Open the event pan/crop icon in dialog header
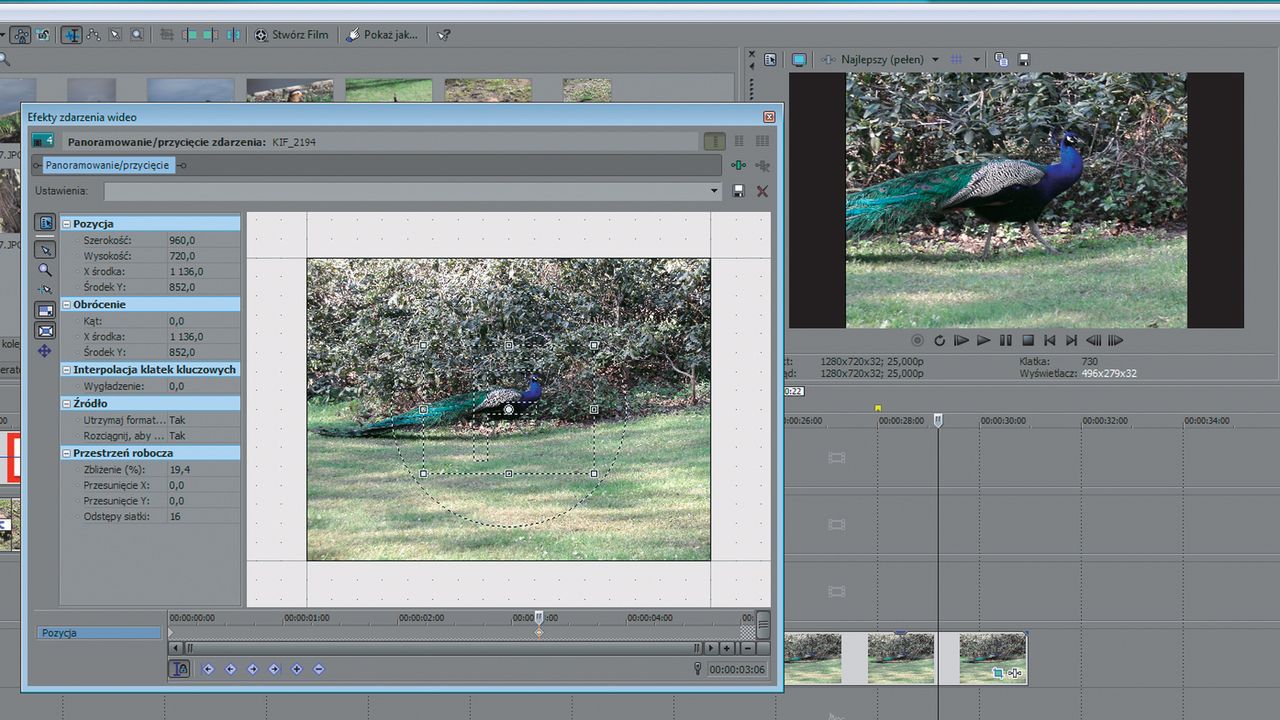The width and height of the screenshot is (1280, 720). tap(42, 141)
